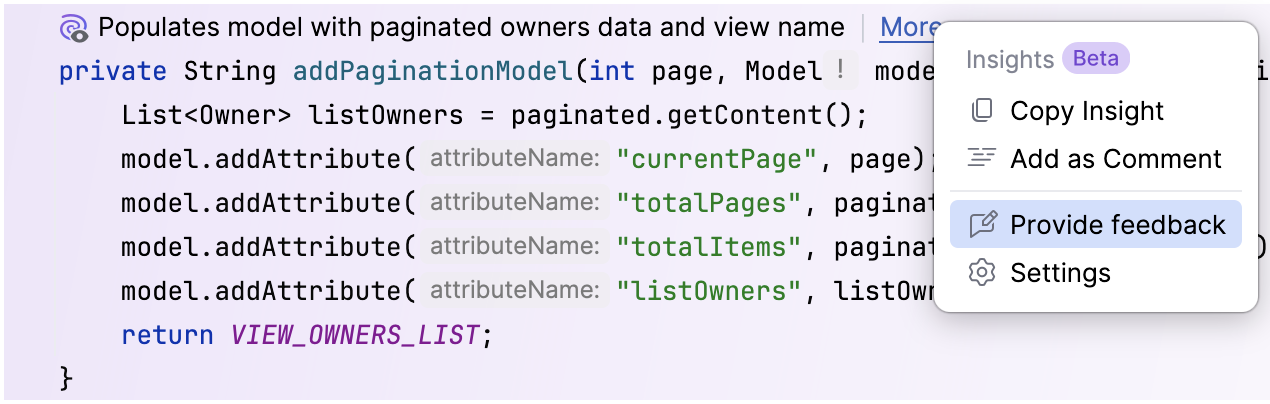Click the VIEW_OWNERS_LIST constant
This screenshot has height=404, width=1270.
click(x=356, y=334)
